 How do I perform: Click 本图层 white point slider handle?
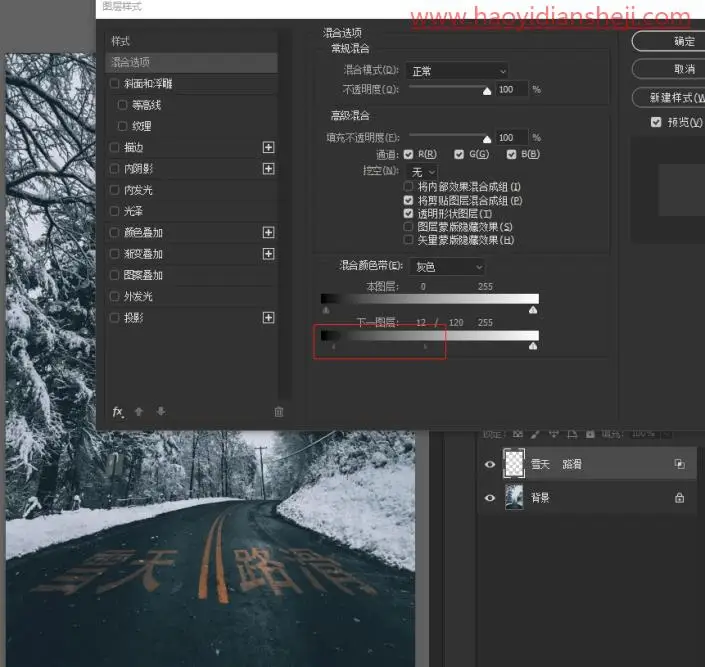click(533, 310)
